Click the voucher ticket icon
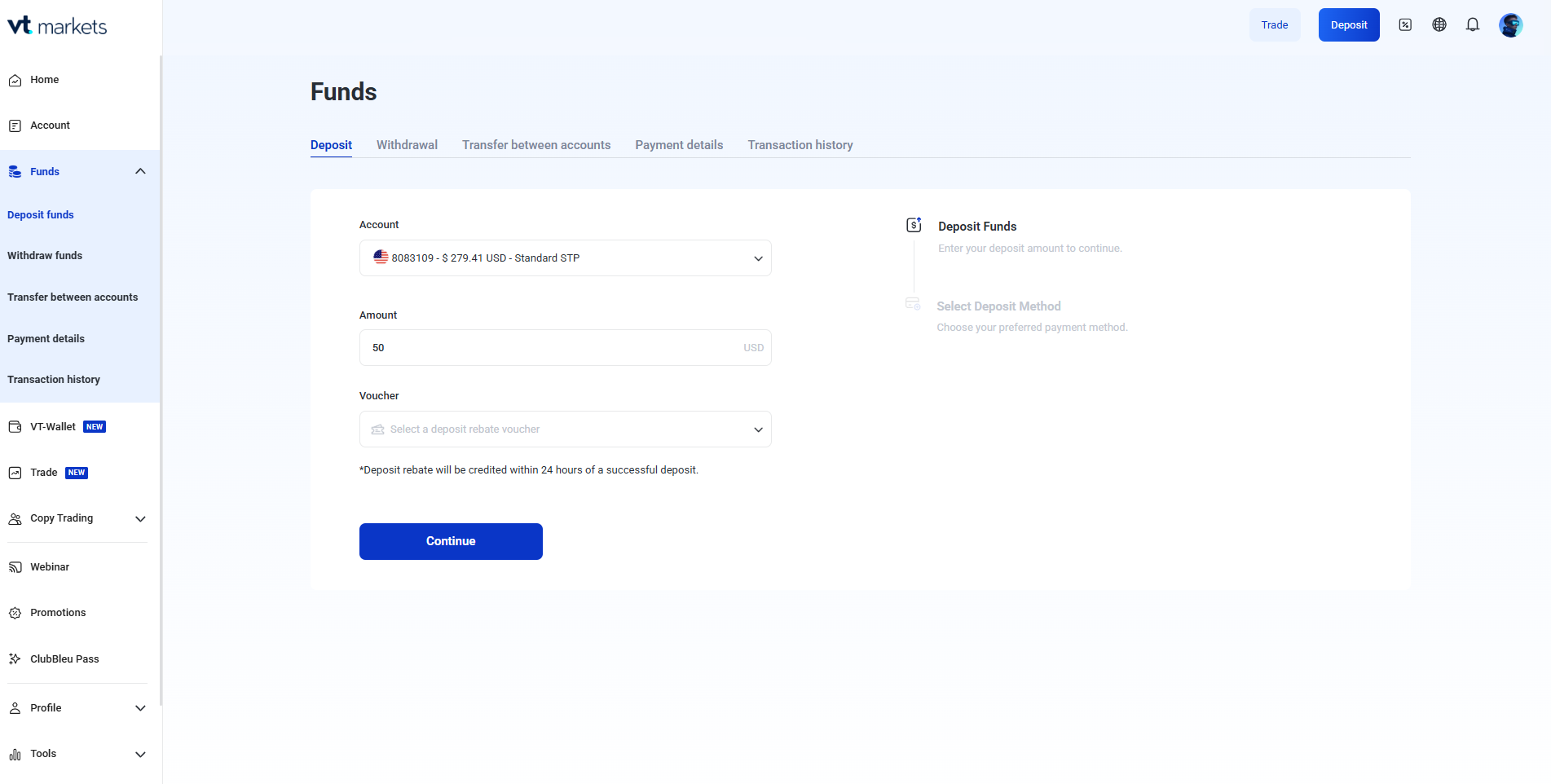 (x=378, y=429)
